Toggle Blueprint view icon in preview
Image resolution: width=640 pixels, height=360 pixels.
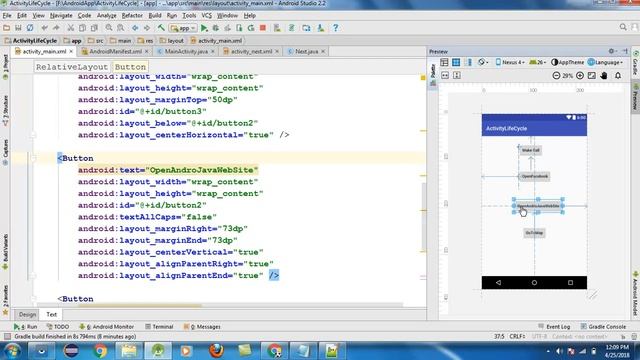(x=456, y=62)
